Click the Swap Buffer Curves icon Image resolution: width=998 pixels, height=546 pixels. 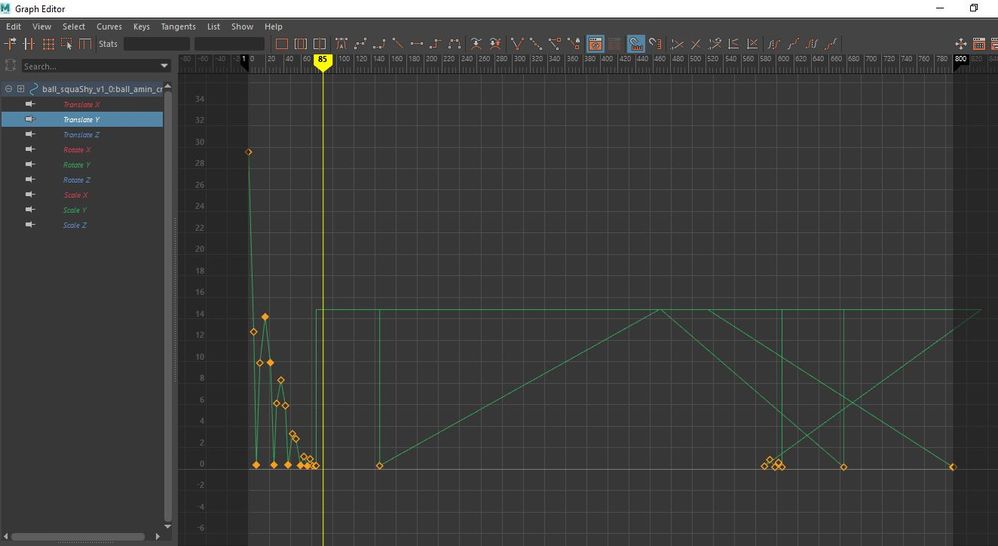point(495,44)
